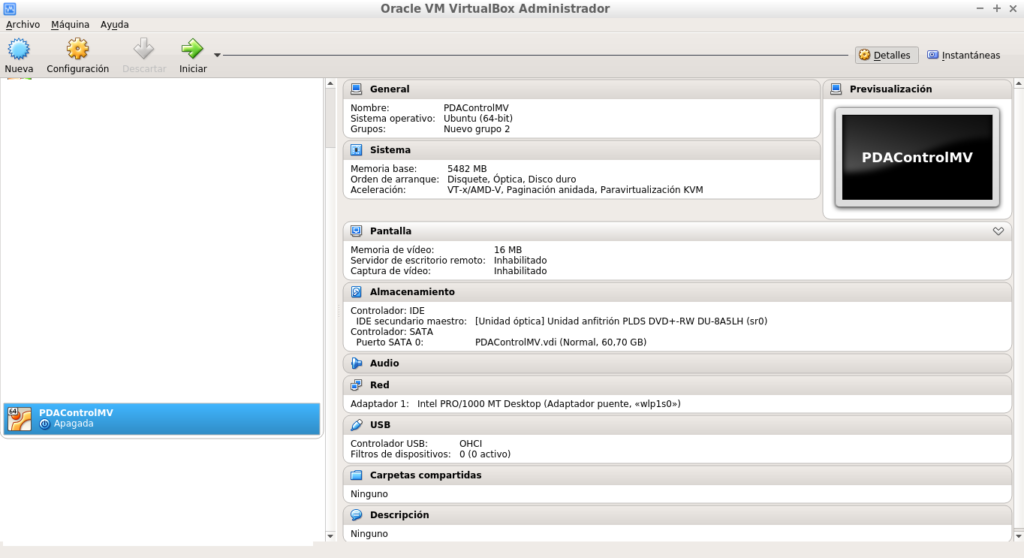Viewport: 1024px width, 558px height.
Task: Start the VM with the Iniciar arrow
Action: pos(192,48)
